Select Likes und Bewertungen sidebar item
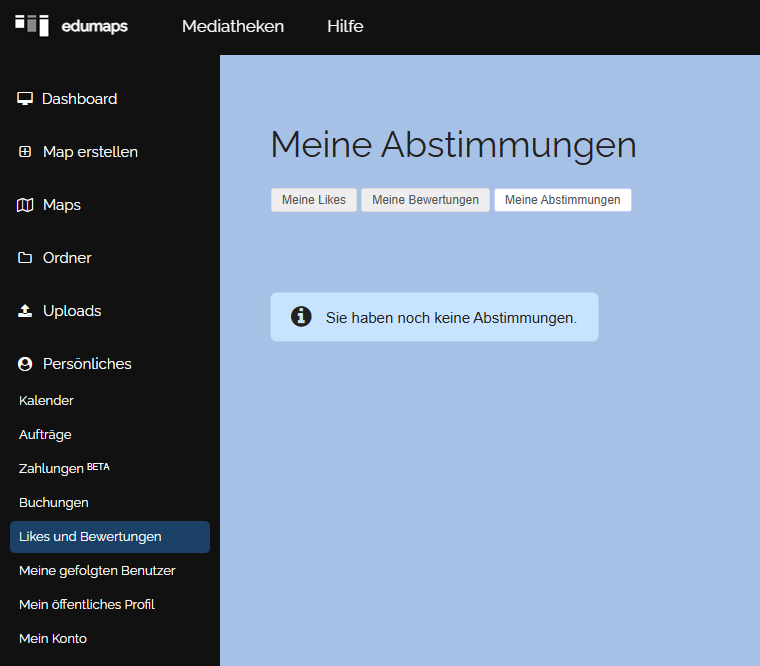The height and width of the screenshot is (666, 760). click(x=90, y=537)
